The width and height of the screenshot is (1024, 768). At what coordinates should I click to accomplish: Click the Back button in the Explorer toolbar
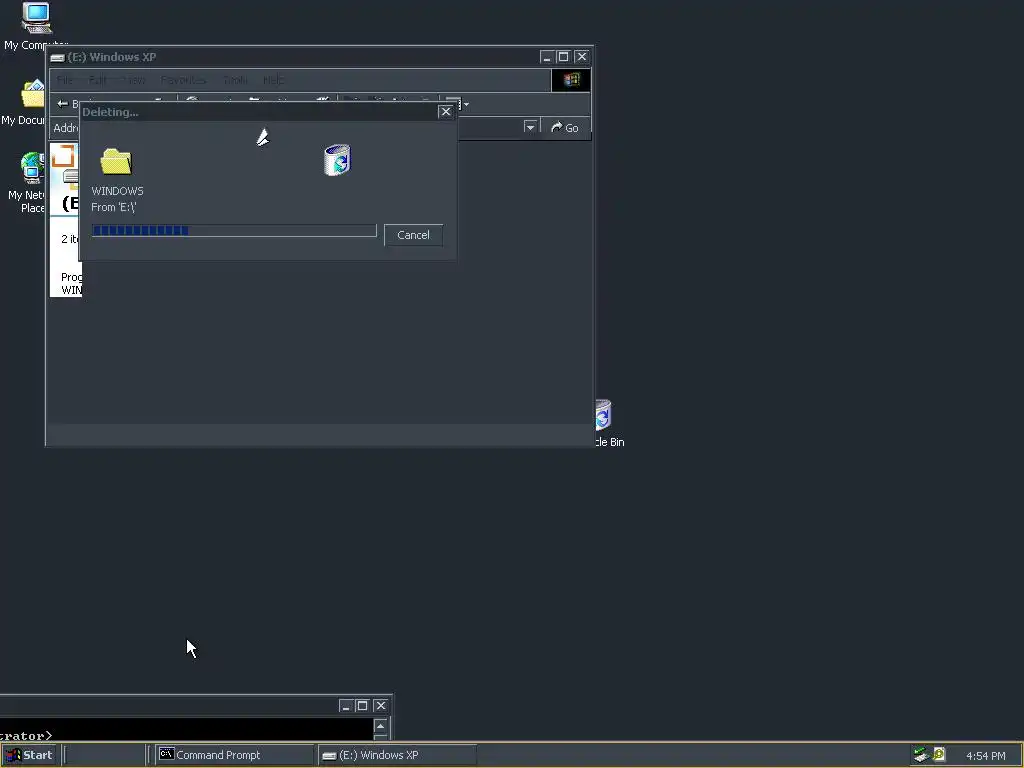pyautogui.click(x=68, y=104)
